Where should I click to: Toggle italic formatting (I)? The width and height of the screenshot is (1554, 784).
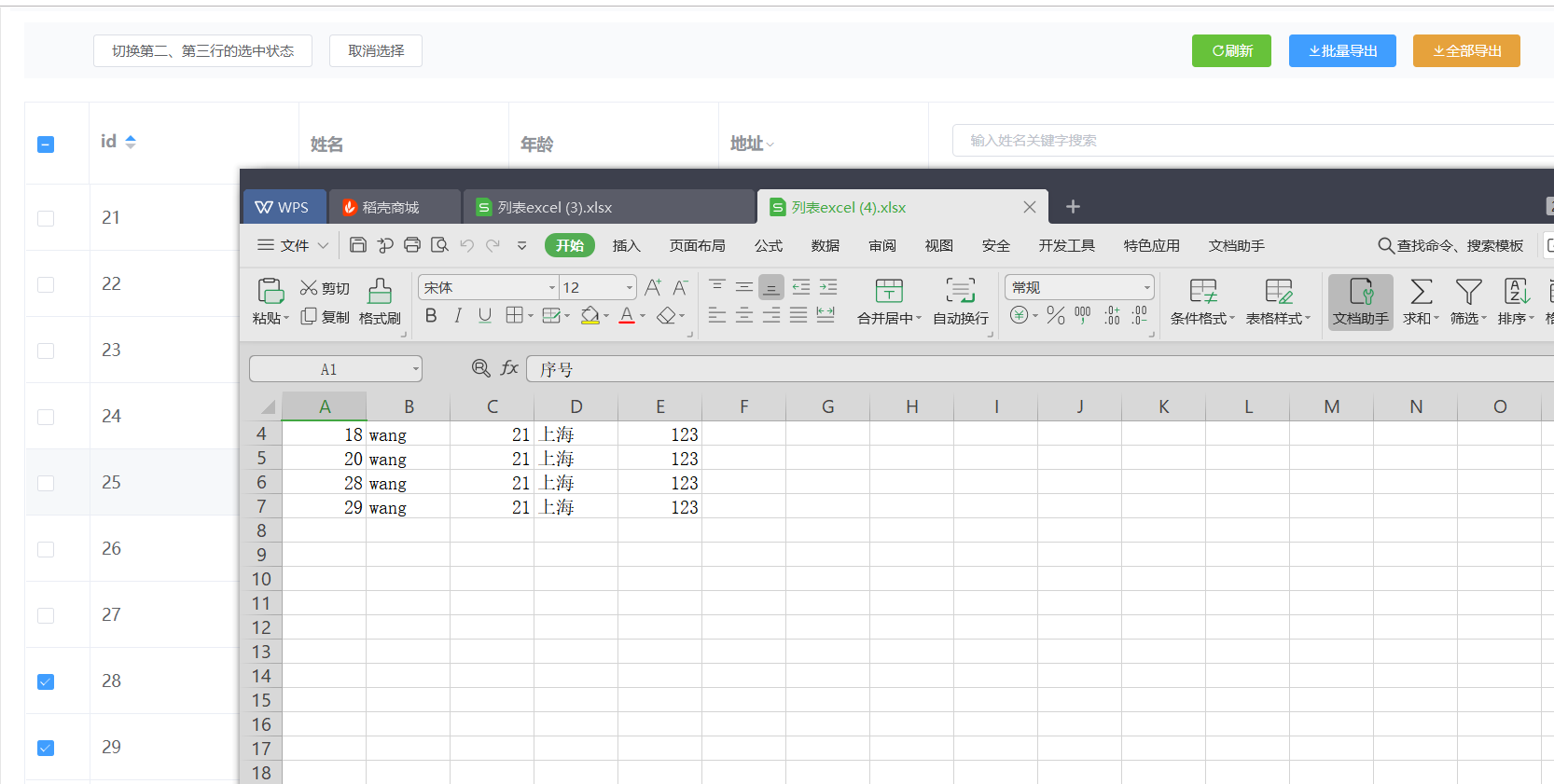pos(458,316)
